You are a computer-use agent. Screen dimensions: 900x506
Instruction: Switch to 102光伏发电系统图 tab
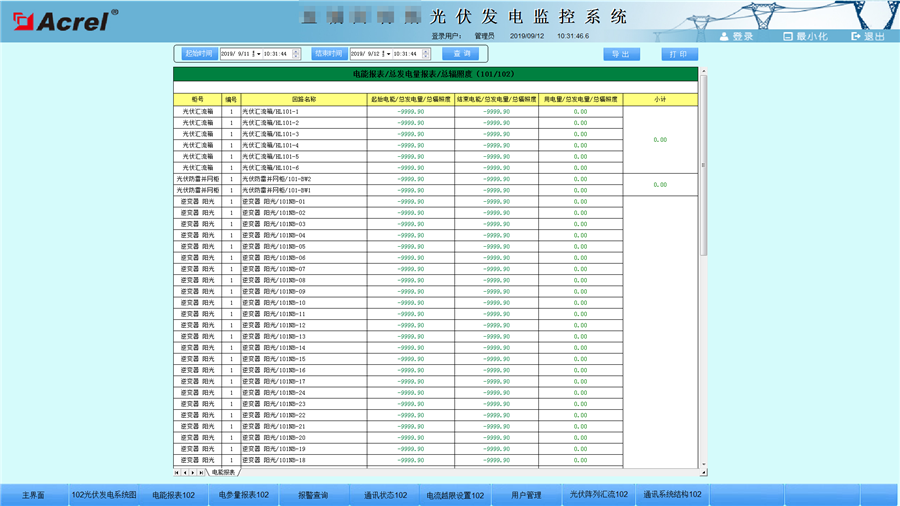tap(104, 495)
